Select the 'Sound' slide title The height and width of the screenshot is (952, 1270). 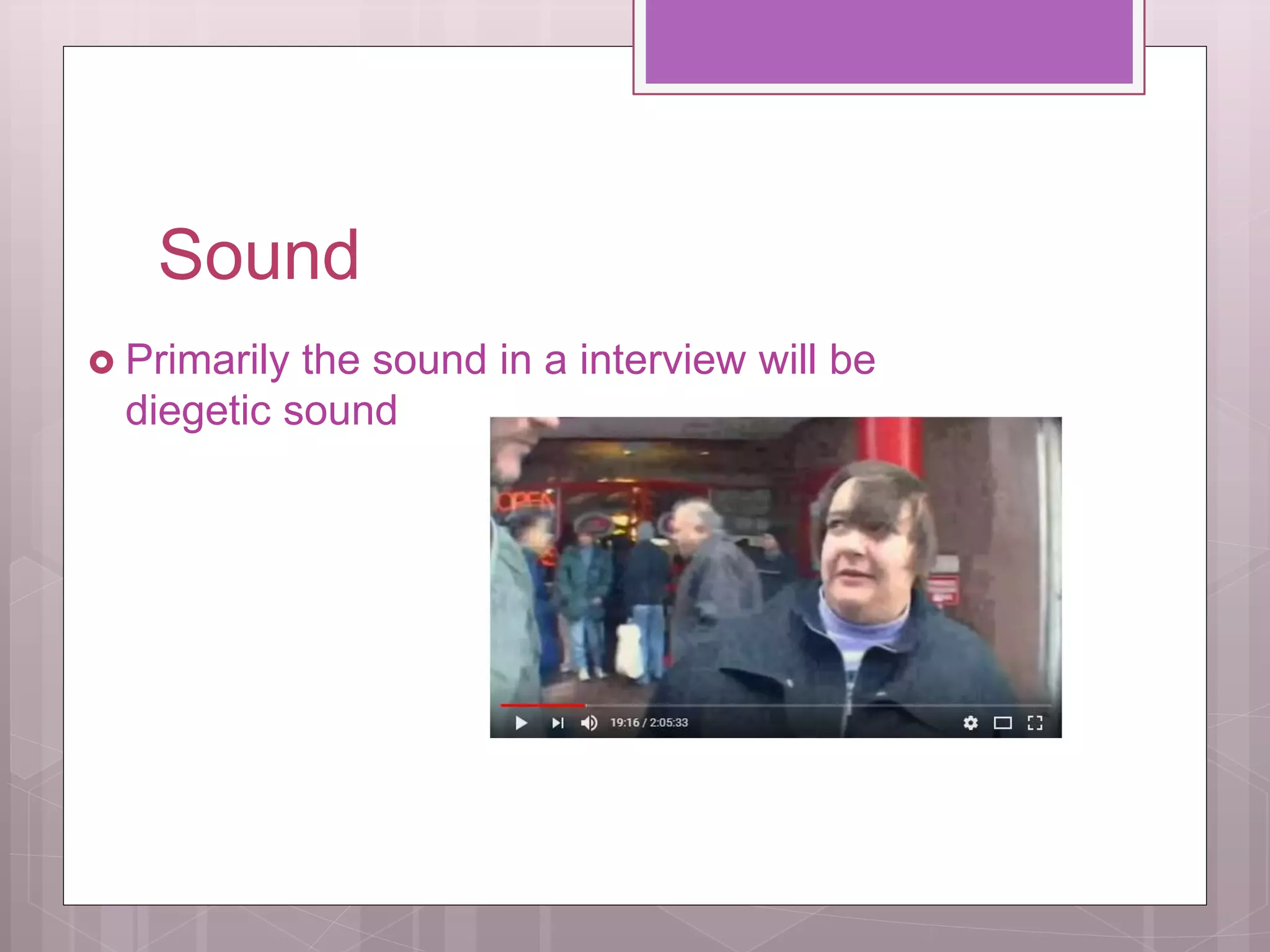pos(259,255)
